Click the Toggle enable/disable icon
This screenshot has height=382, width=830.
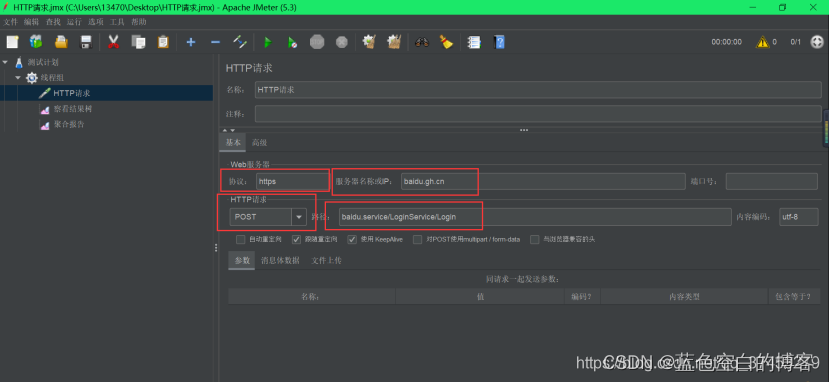pyautogui.click(x=240, y=42)
